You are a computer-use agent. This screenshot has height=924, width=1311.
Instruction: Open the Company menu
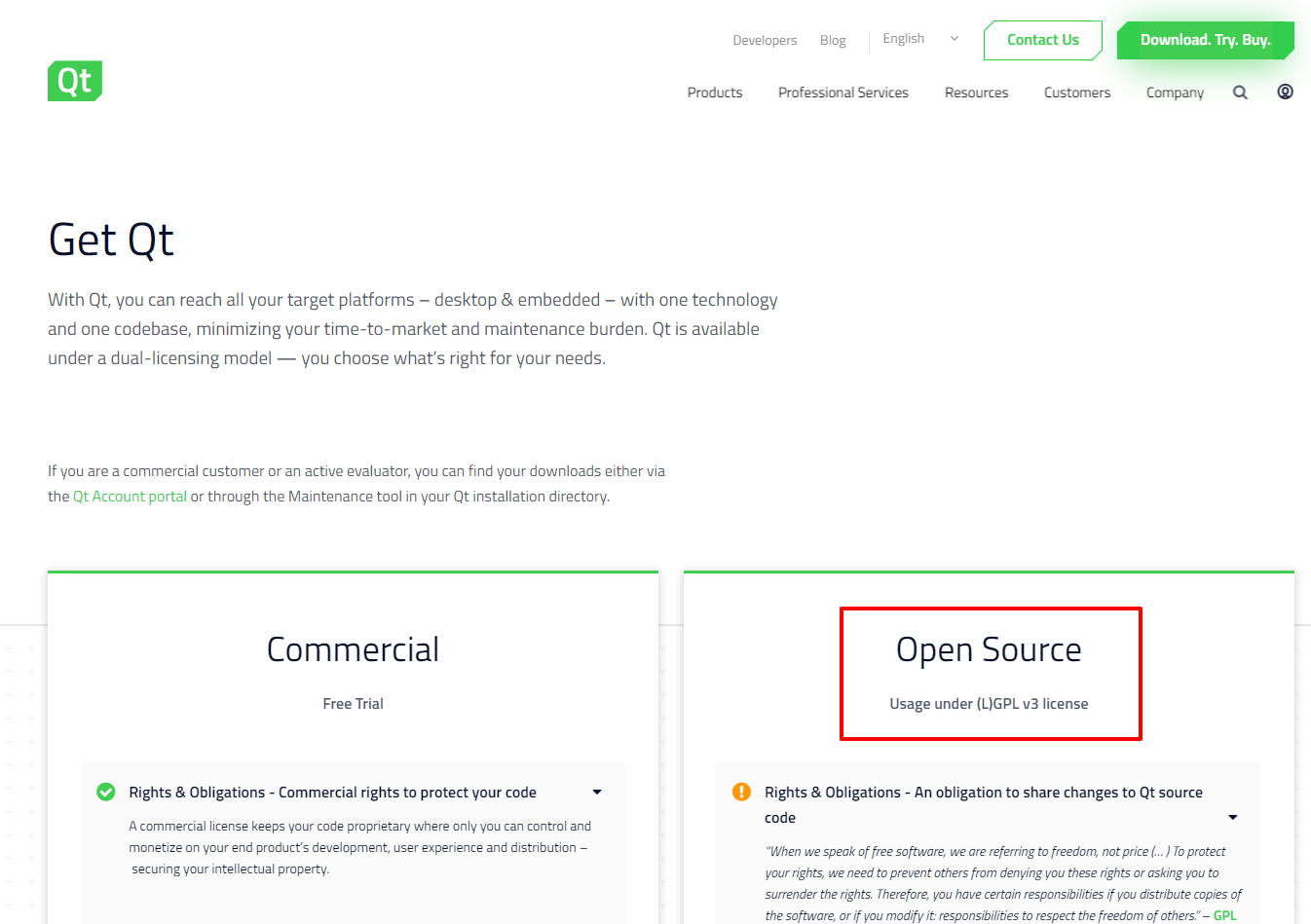point(1175,92)
